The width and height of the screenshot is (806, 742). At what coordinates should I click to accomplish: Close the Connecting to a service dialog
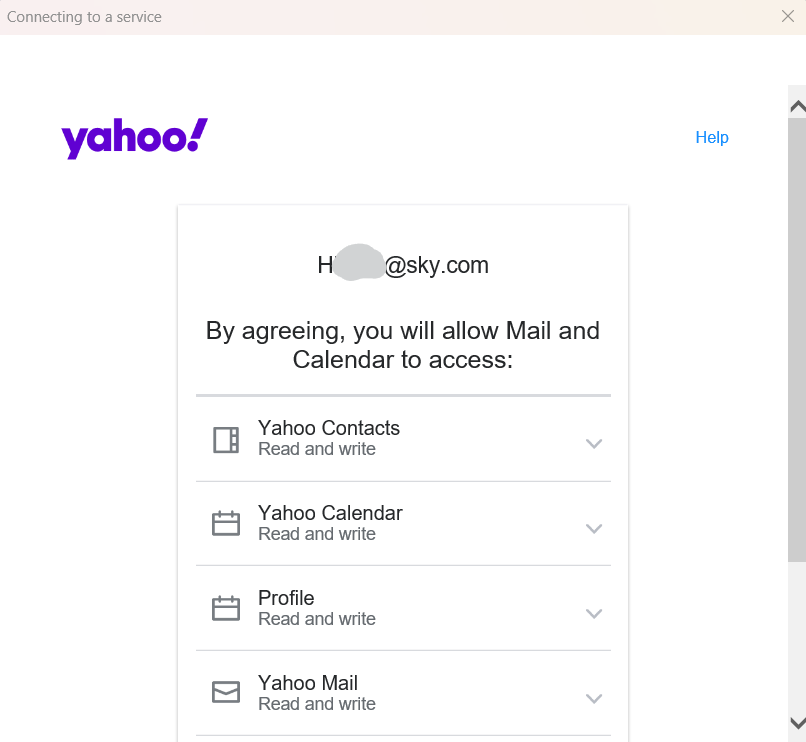pyautogui.click(x=787, y=16)
